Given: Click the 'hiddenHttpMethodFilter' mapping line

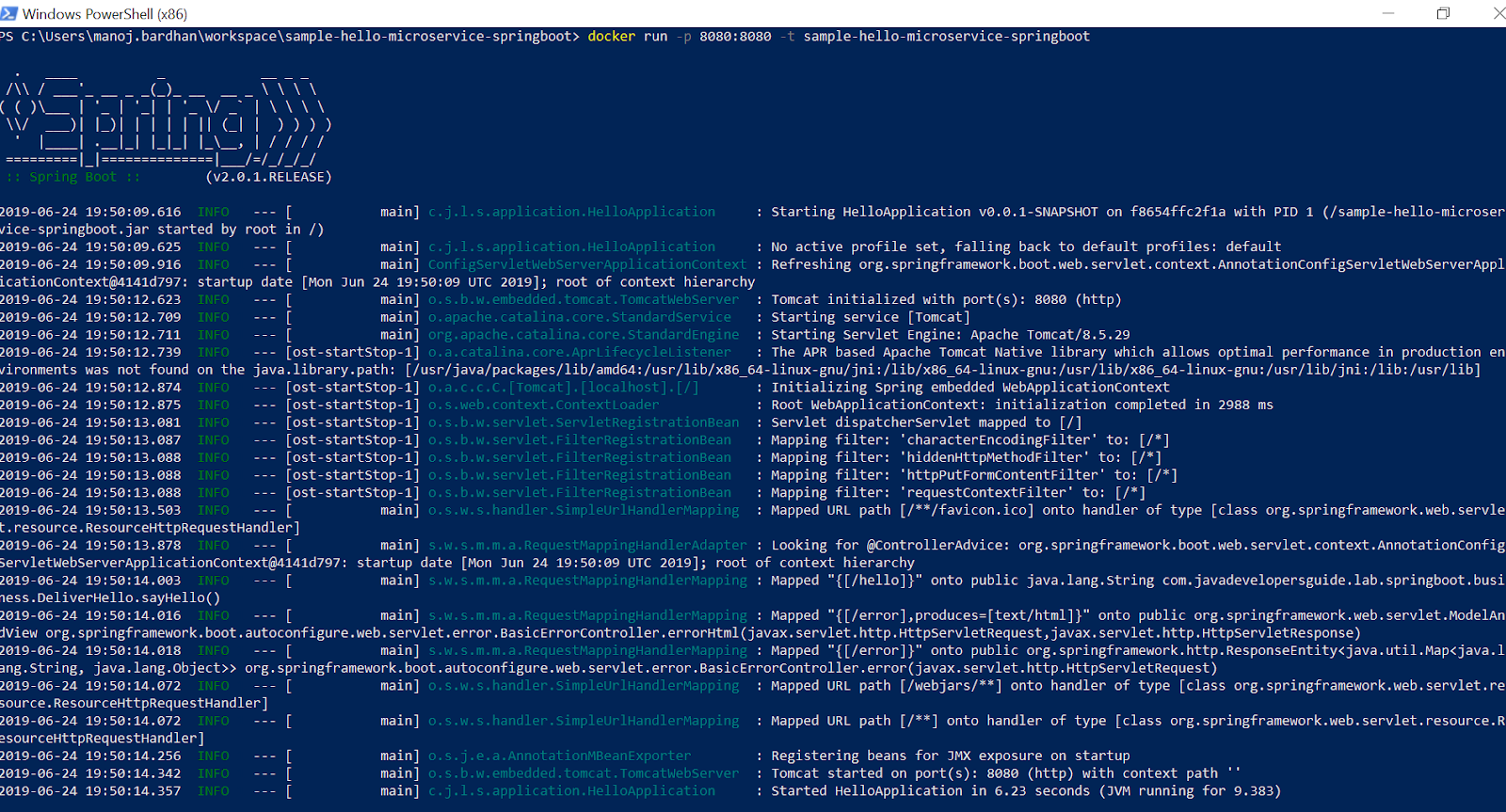Looking at the screenshot, I should [x=967, y=458].
